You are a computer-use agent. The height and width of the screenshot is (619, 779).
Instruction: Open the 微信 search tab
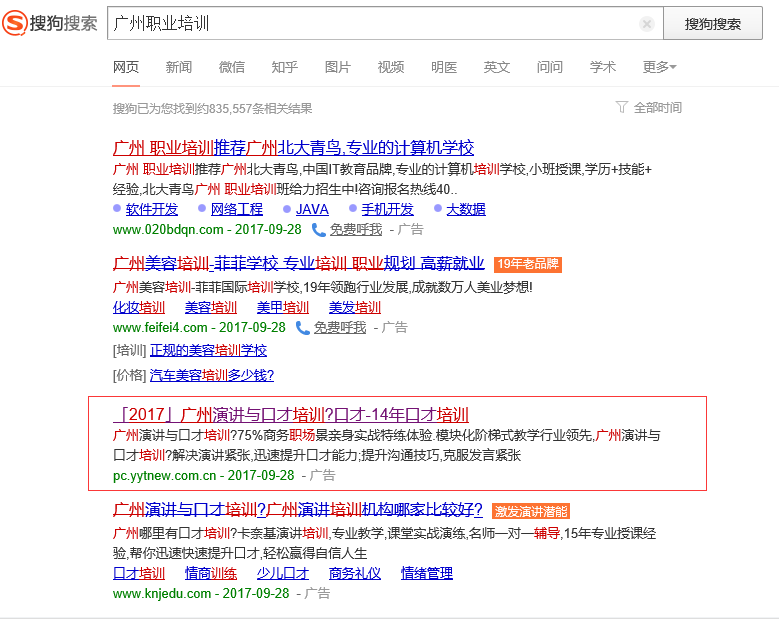pos(232,67)
